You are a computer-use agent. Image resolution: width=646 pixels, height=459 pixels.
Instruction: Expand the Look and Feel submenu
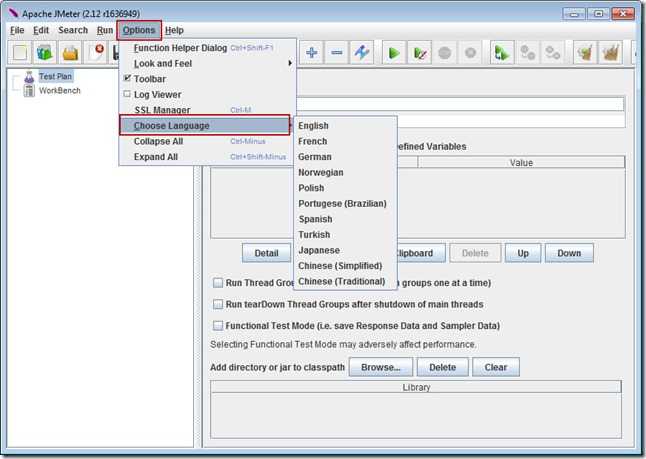[x=208, y=63]
